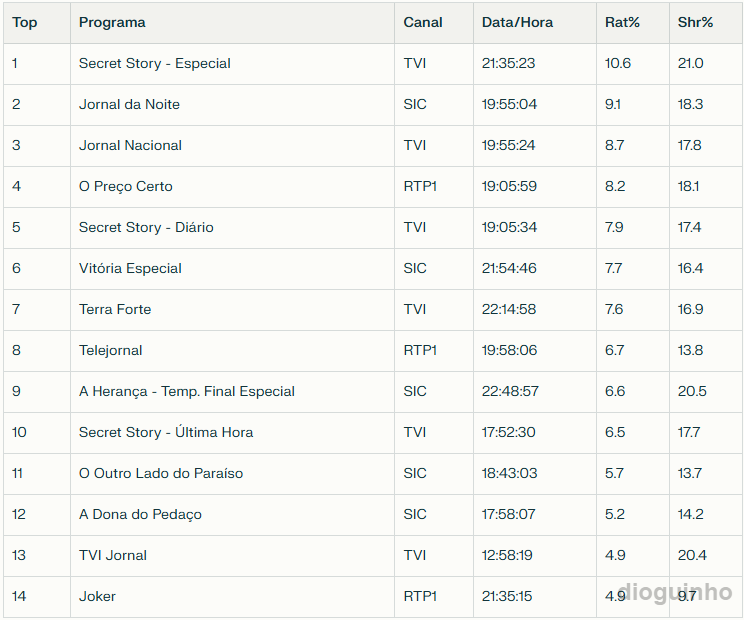Click the Terra Forte program cell
Viewport: 744px width, 620px height.
pyautogui.click(x=115, y=309)
